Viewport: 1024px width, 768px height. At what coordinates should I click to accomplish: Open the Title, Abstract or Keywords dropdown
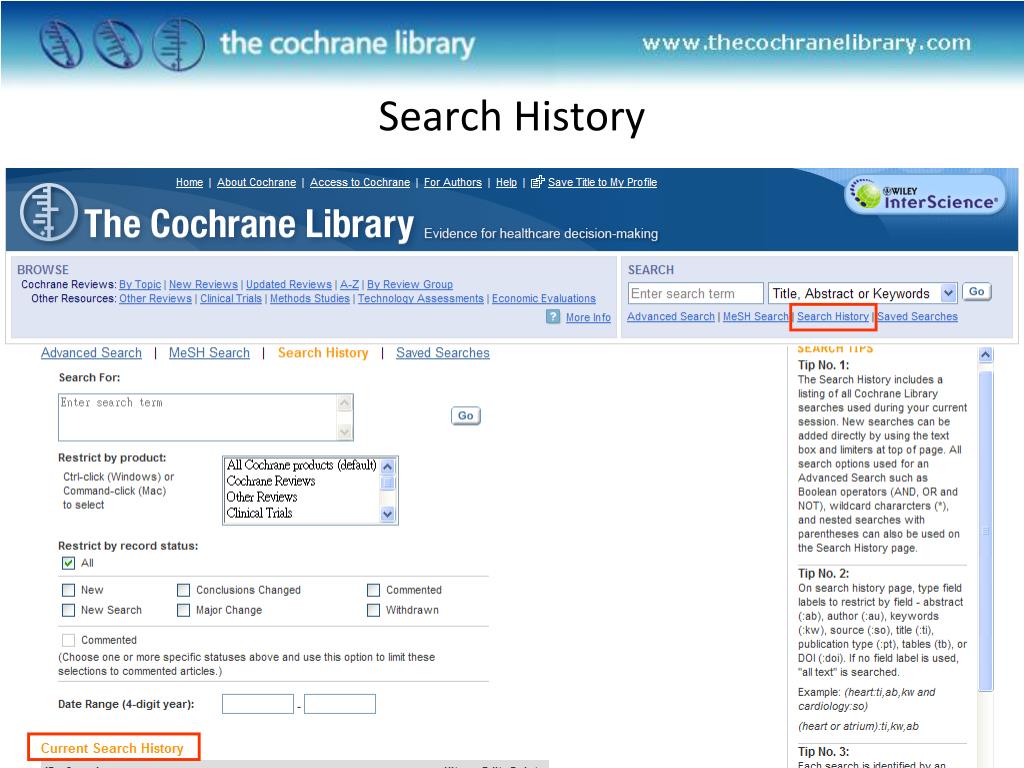click(x=862, y=293)
